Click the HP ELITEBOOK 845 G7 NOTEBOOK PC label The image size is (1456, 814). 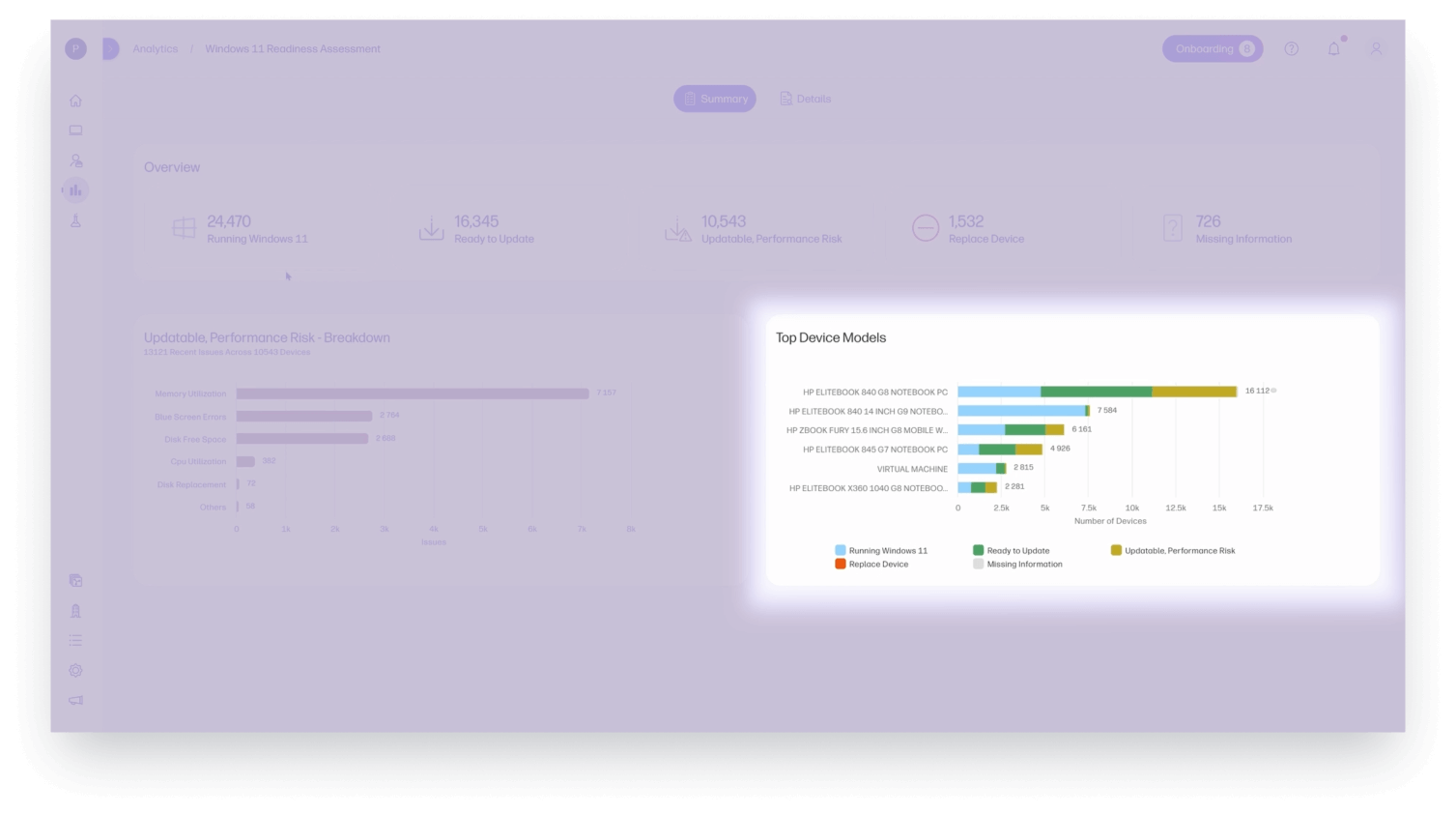(875, 450)
